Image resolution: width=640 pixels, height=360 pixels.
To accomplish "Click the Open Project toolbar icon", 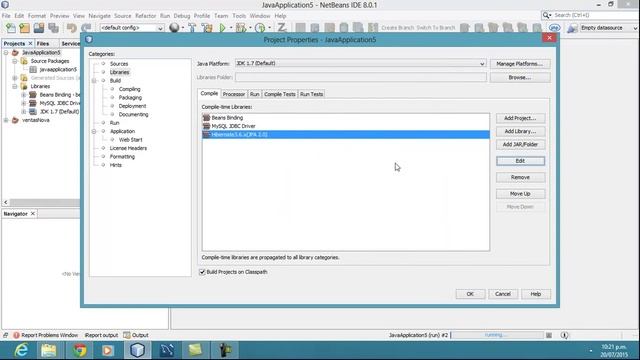I will click(39, 28).
